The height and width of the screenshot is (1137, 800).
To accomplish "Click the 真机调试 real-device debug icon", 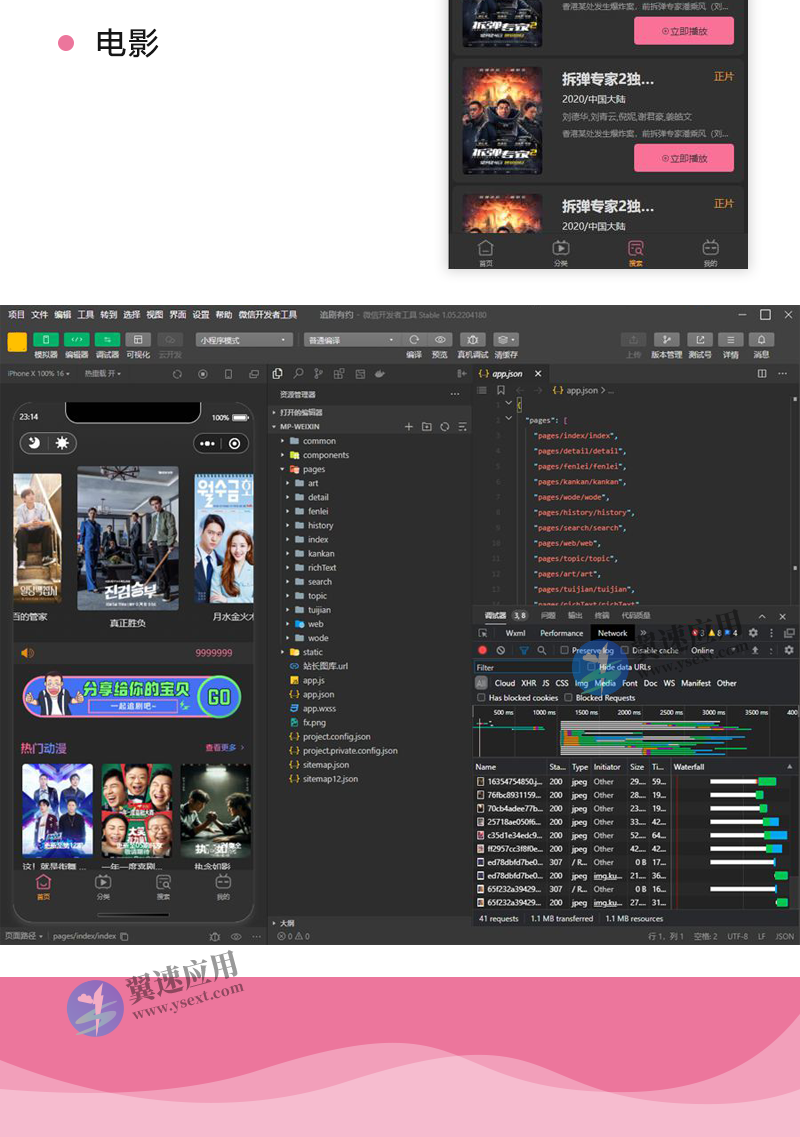I will [473, 340].
